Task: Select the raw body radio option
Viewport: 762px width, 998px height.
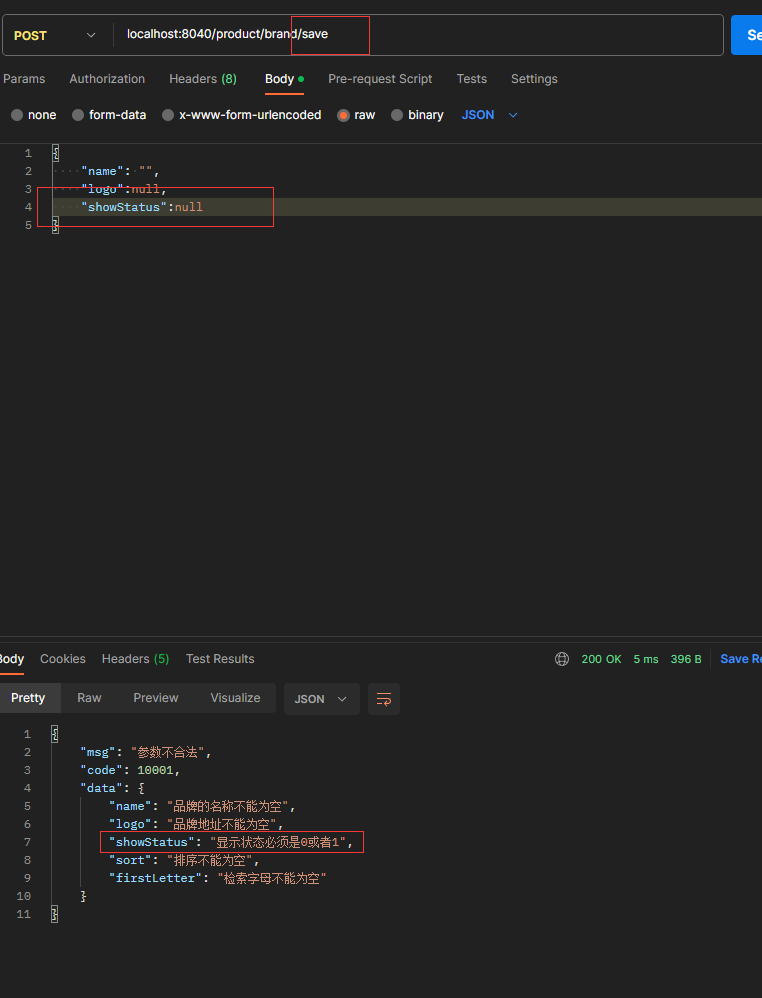Action: 343,115
